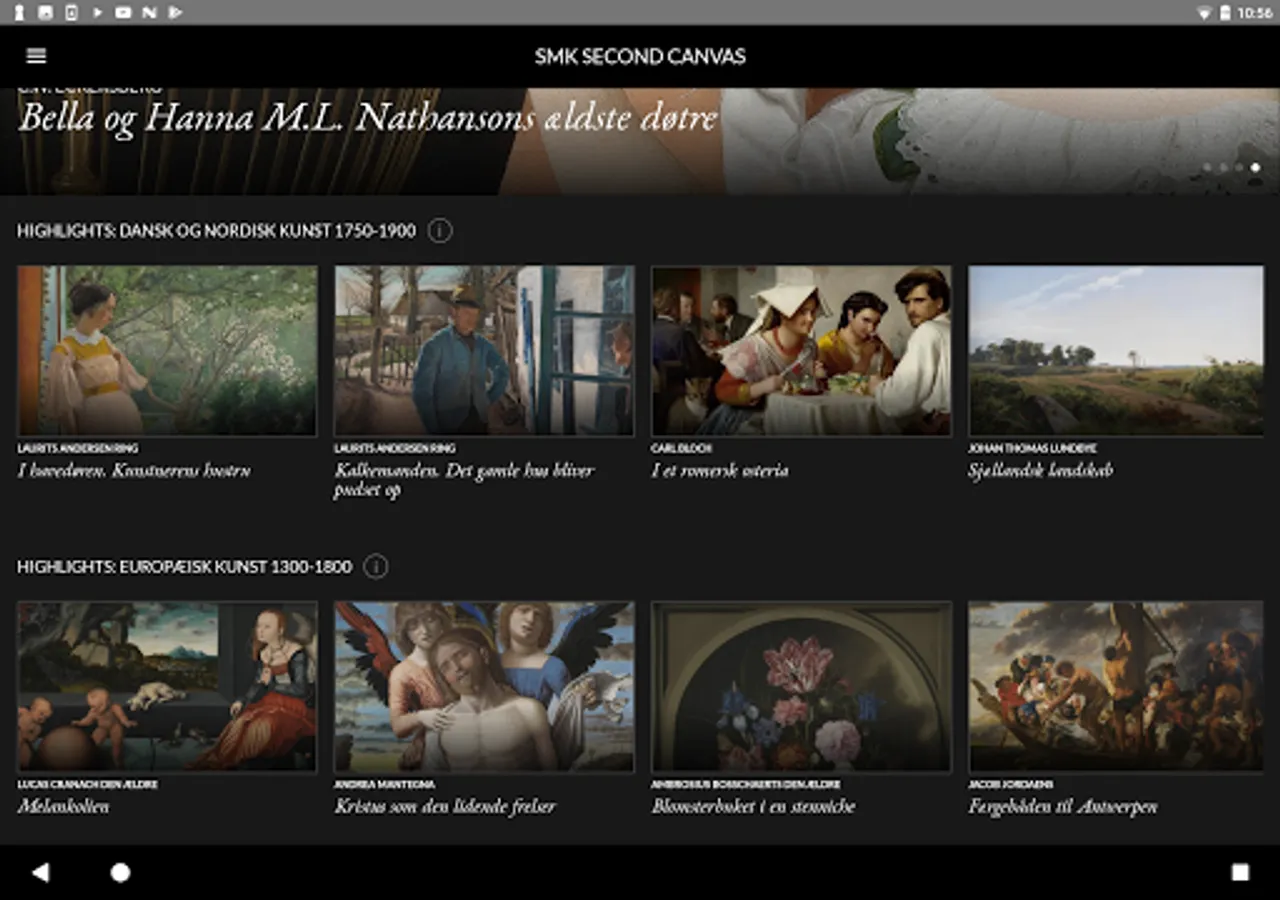Tap the Android recent apps square button
Image resolution: width=1280 pixels, height=900 pixels.
(1240, 872)
